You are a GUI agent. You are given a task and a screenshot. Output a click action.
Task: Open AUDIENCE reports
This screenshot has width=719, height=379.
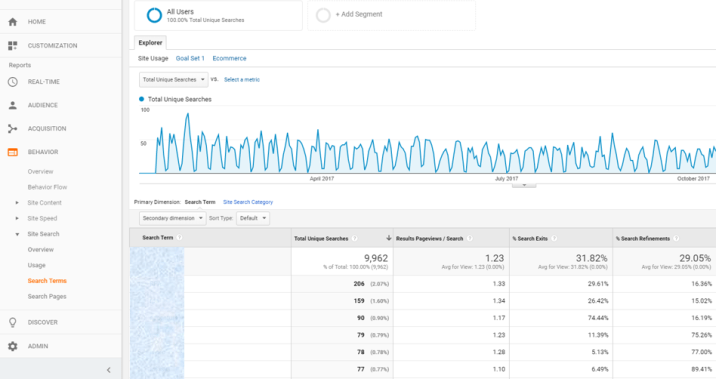coord(43,105)
